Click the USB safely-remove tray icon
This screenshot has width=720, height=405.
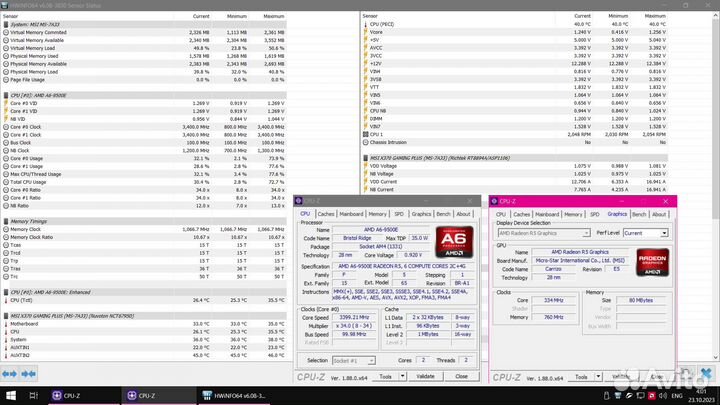coord(607,395)
